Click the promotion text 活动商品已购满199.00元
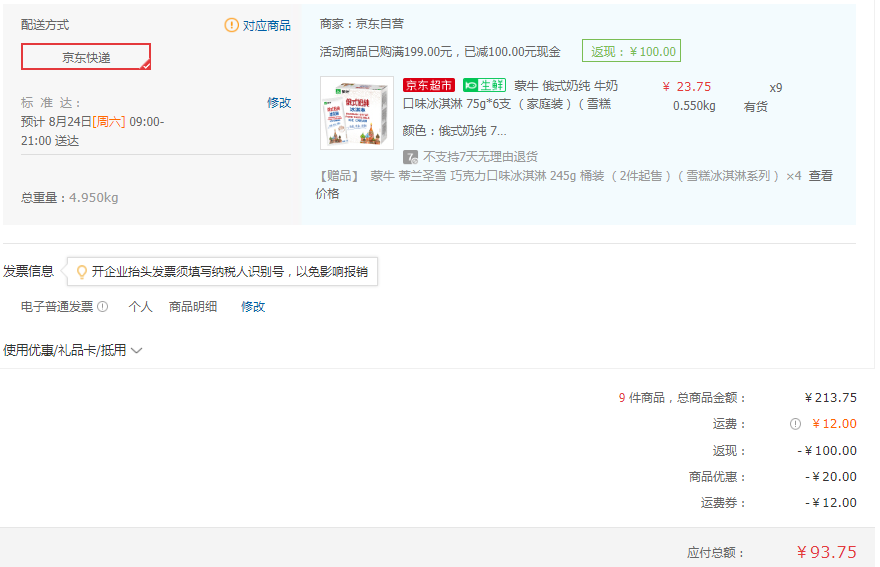 pyautogui.click(x=440, y=52)
